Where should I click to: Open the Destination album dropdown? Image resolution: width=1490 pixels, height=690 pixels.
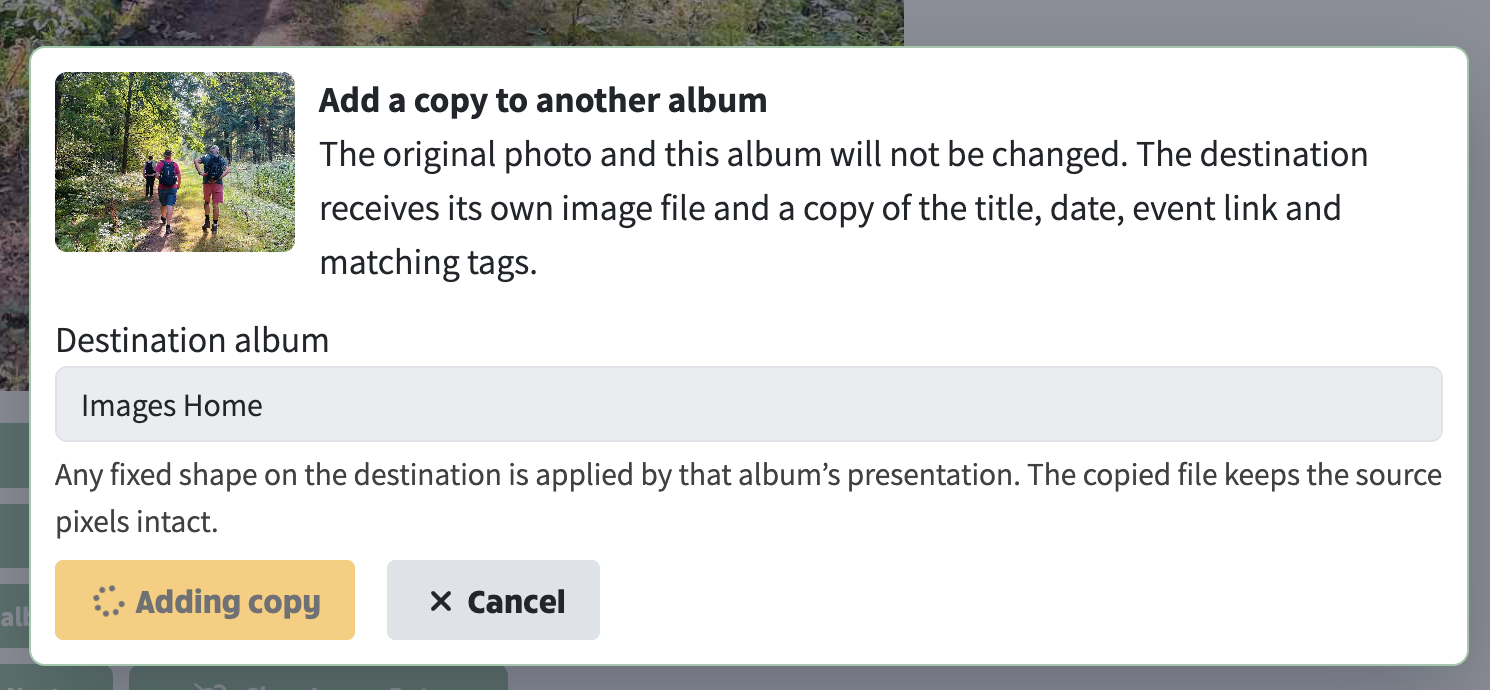pyautogui.click(x=749, y=404)
